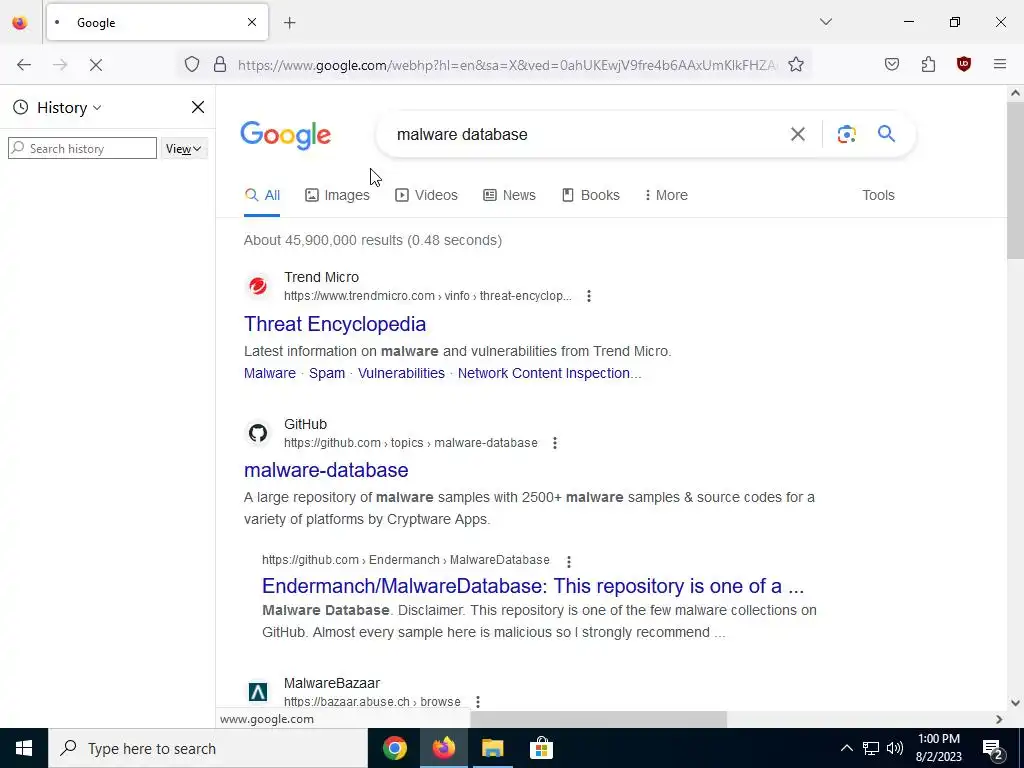Viewport: 1024px width, 768px height.
Task: Click the magnifier search button
Action: coord(886,134)
